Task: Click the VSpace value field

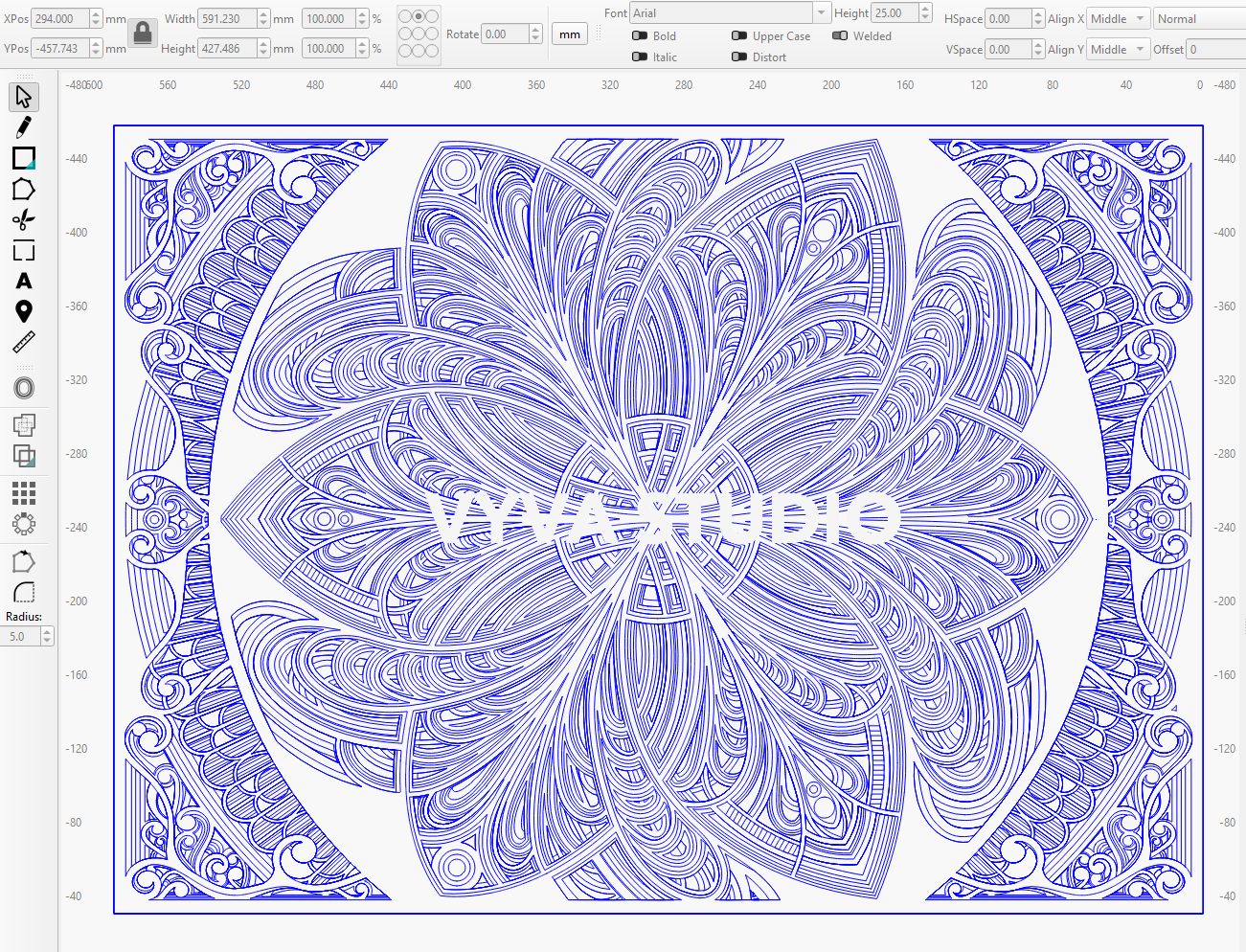Action: coord(1008,49)
